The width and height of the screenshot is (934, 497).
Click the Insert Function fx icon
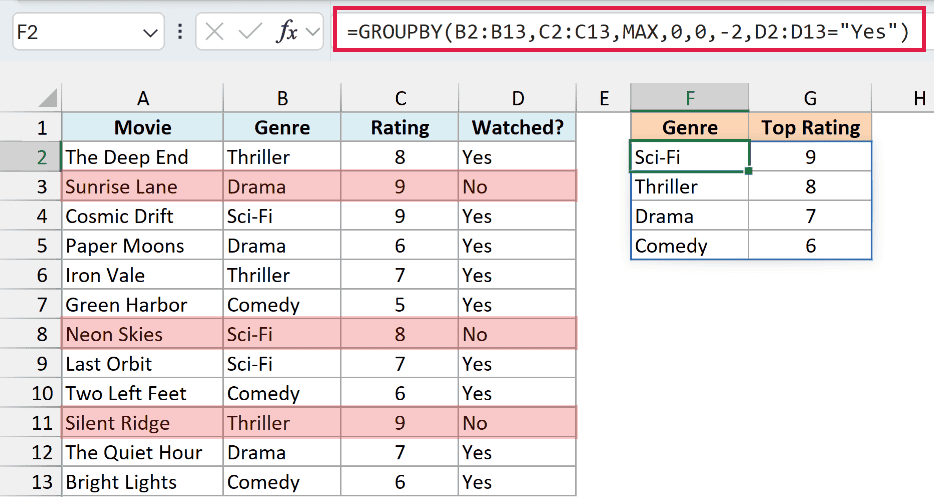[x=287, y=31]
